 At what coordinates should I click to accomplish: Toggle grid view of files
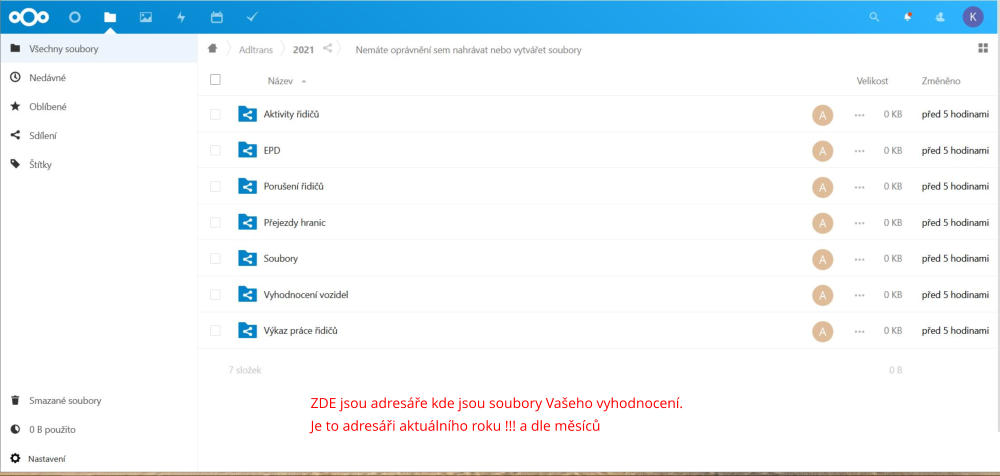coord(982,48)
